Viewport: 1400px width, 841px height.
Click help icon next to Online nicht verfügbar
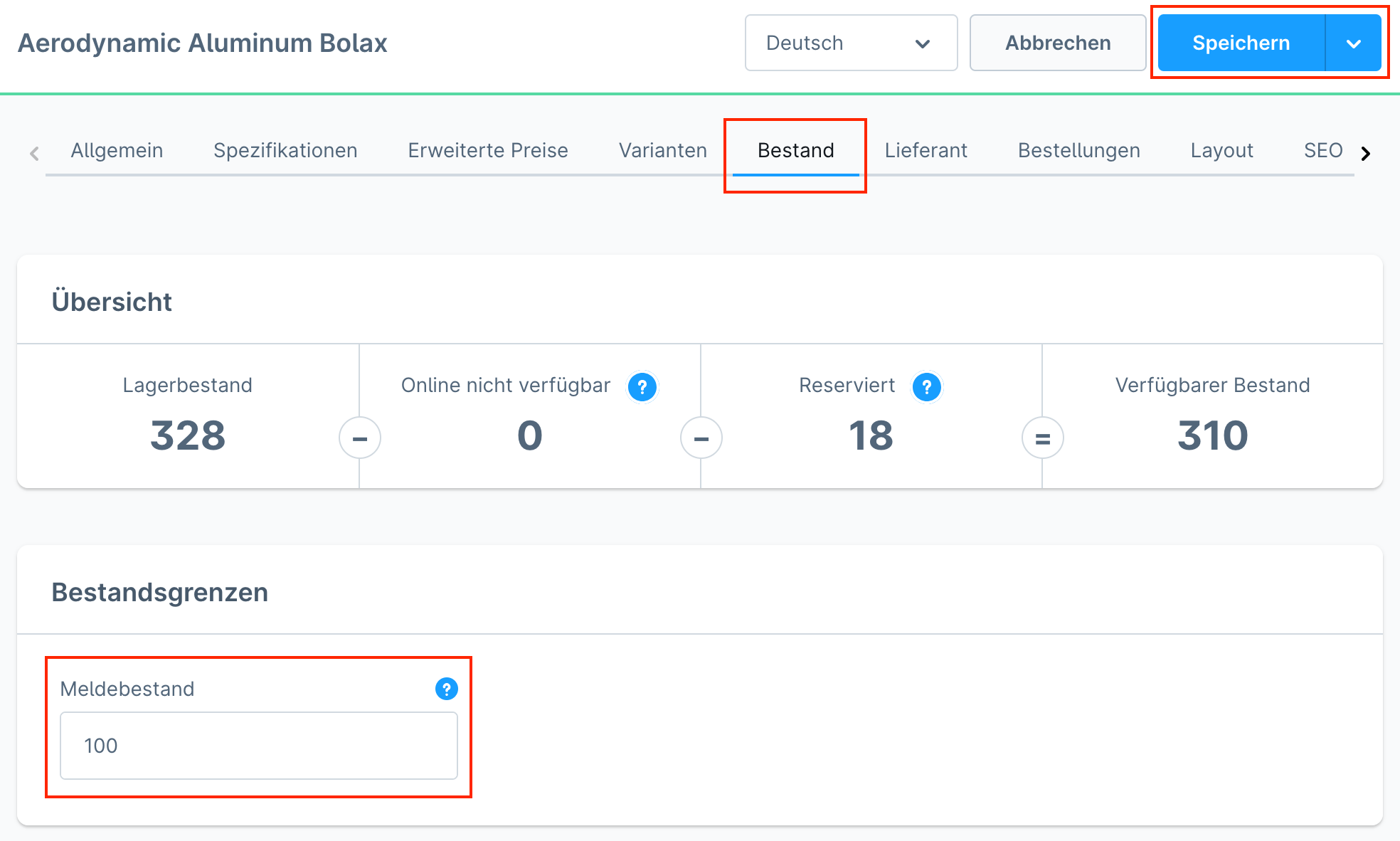[x=642, y=387]
